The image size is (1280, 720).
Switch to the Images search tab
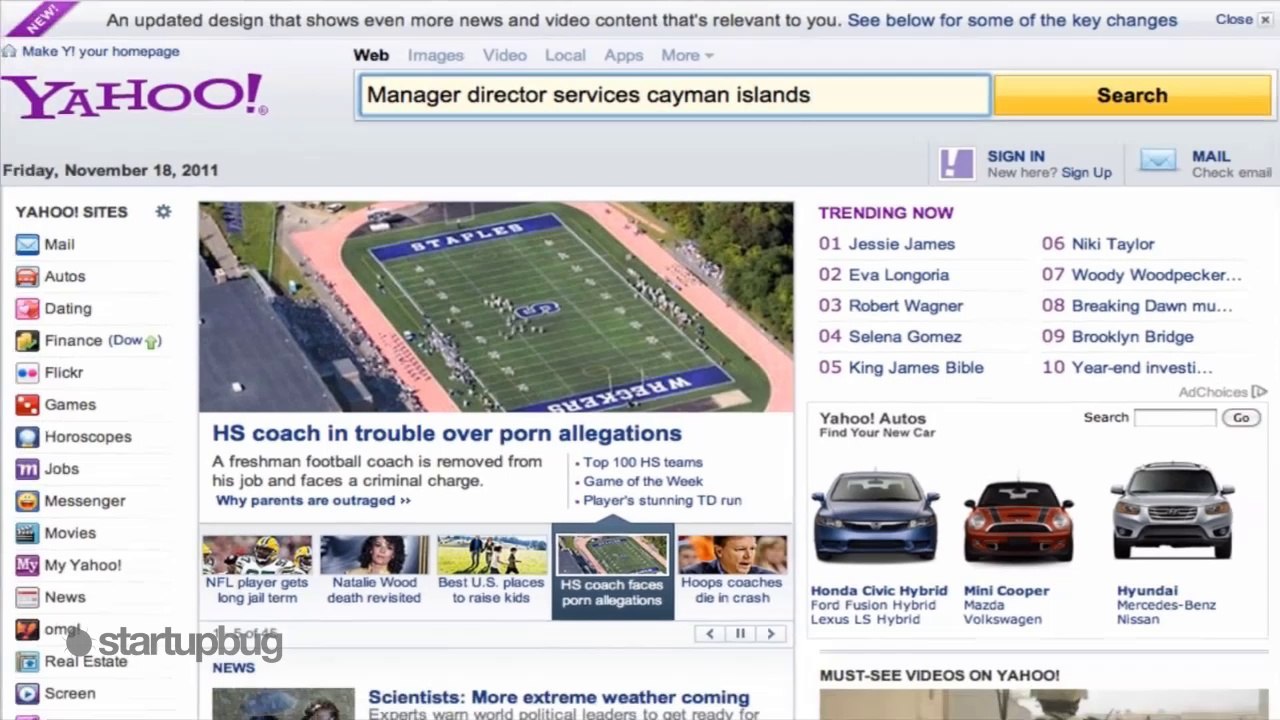tap(436, 55)
